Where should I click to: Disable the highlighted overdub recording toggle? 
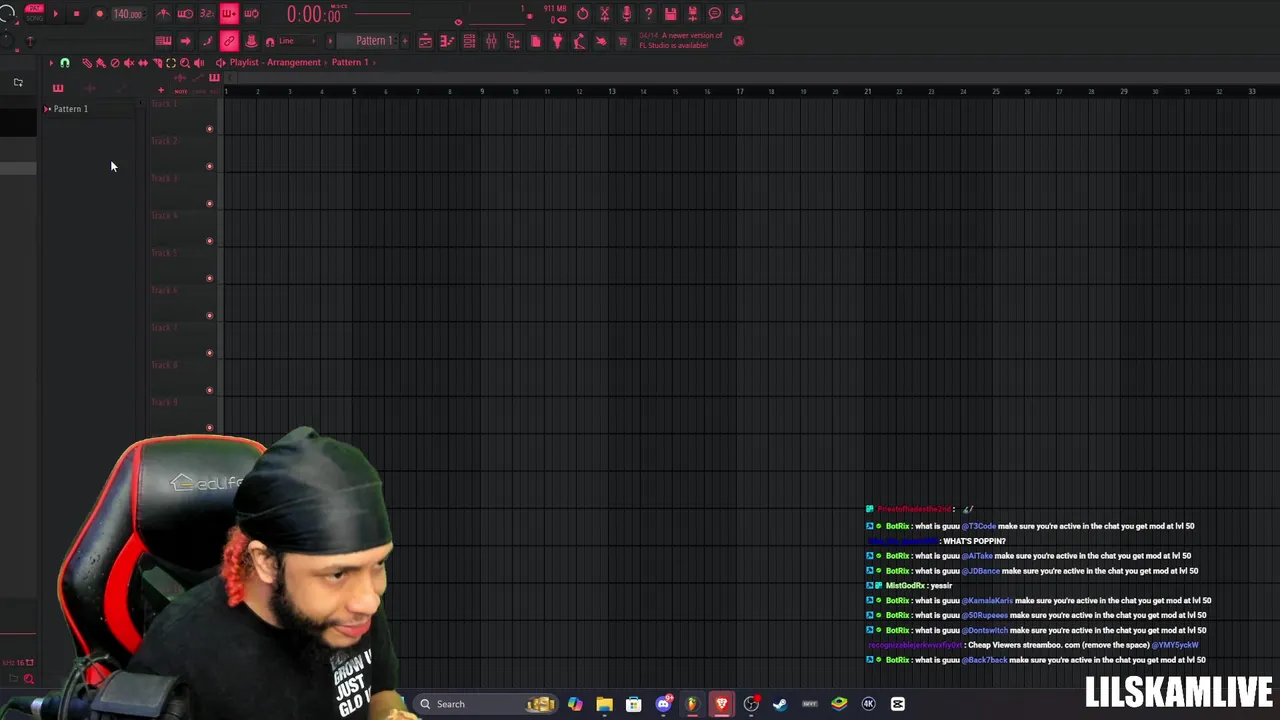229,14
